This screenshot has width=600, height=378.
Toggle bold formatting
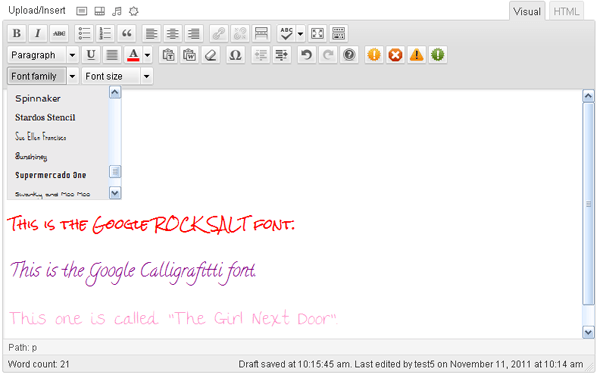tap(16, 34)
